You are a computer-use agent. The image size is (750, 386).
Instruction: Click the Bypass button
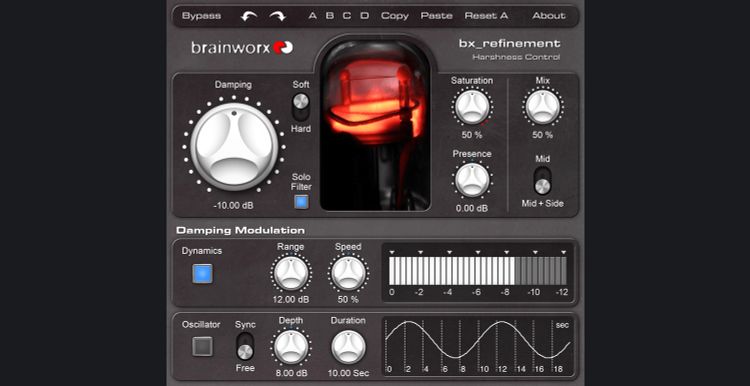pyautogui.click(x=201, y=16)
